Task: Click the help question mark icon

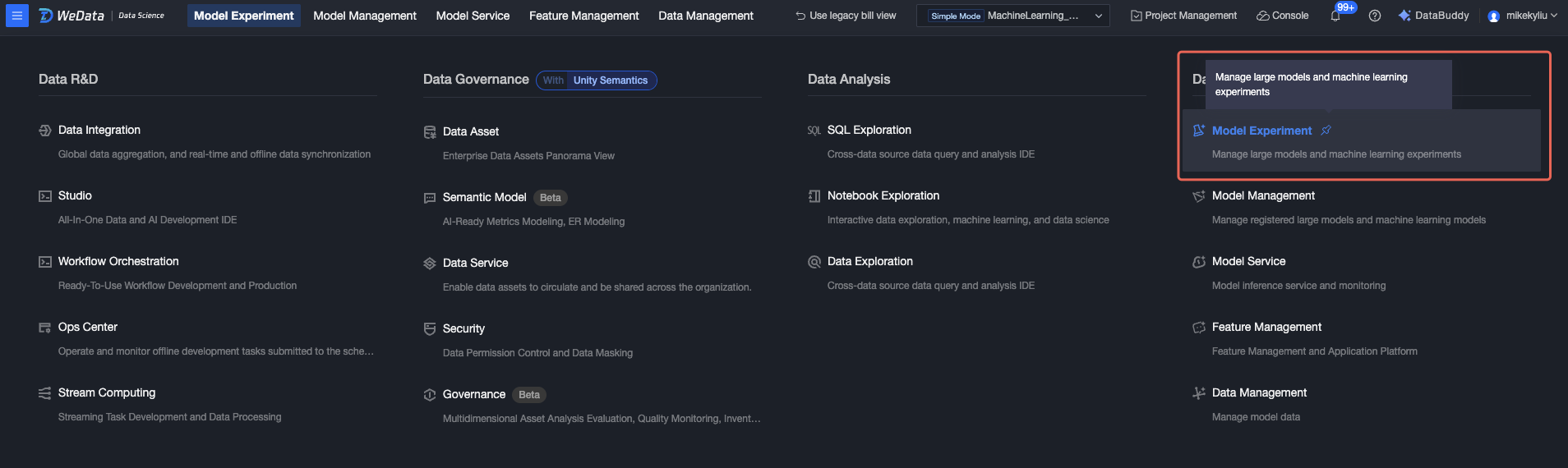Action: [x=1374, y=16]
